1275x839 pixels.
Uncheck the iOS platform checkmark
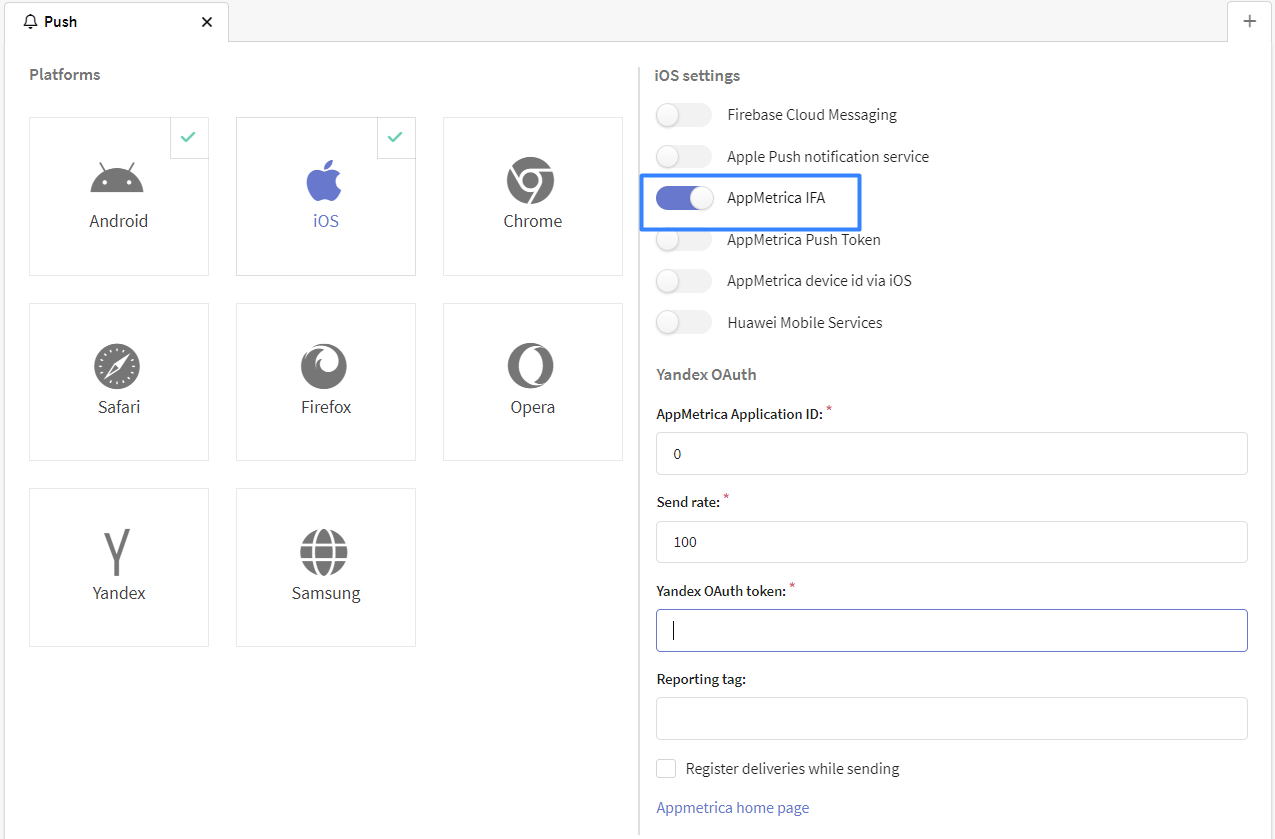tap(395, 137)
